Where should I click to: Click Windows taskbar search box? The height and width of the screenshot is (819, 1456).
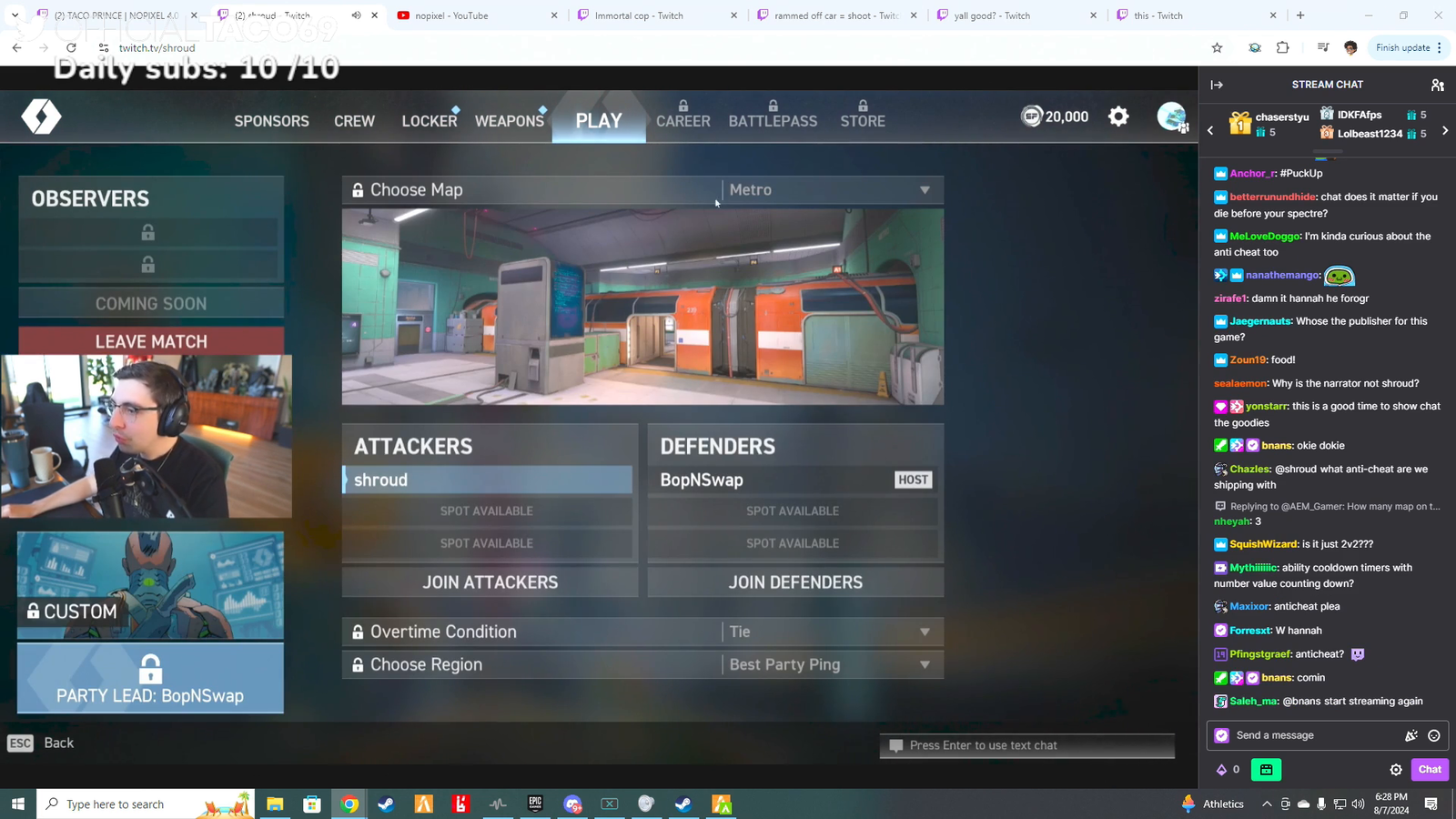tap(146, 804)
